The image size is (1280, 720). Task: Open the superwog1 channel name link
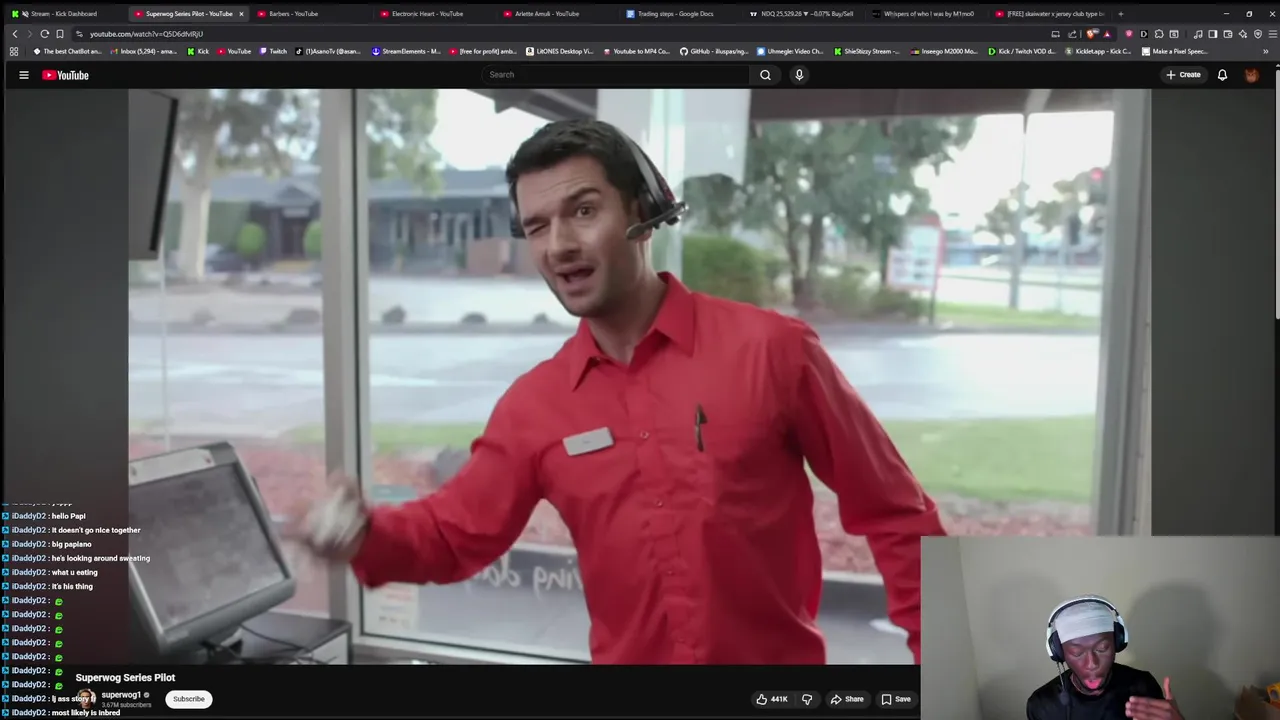point(121,695)
